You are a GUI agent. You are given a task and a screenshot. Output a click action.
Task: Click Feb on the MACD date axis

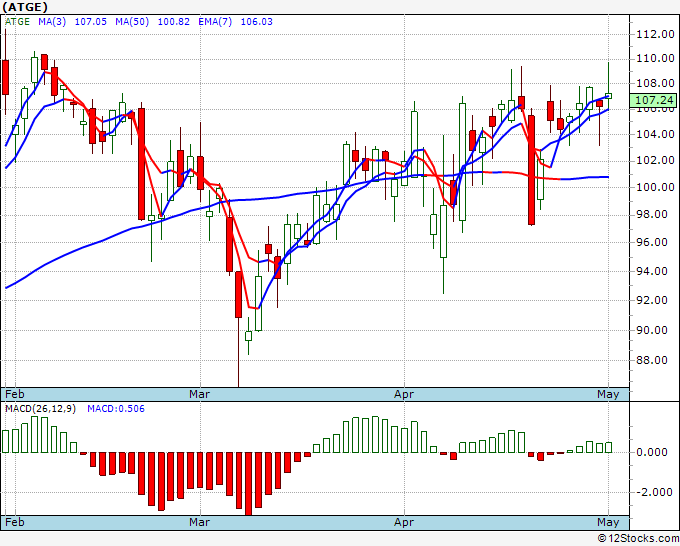pos(14,522)
